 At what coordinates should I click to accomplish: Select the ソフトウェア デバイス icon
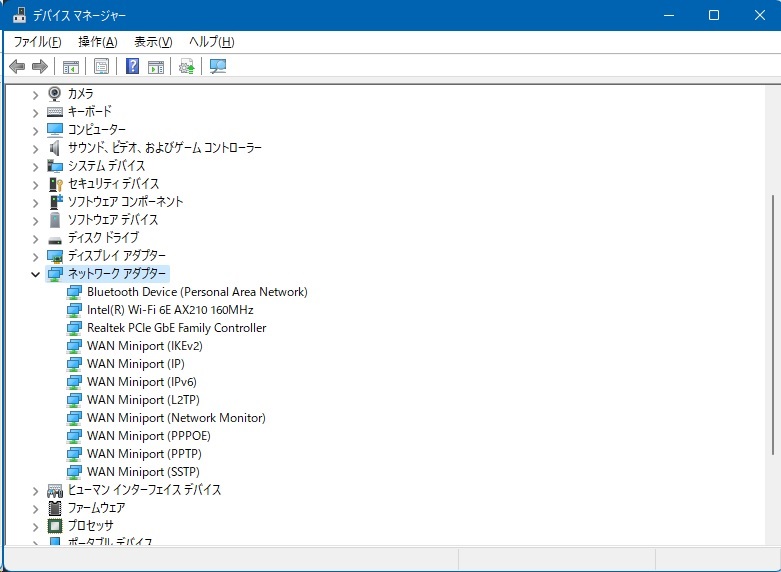(55, 220)
